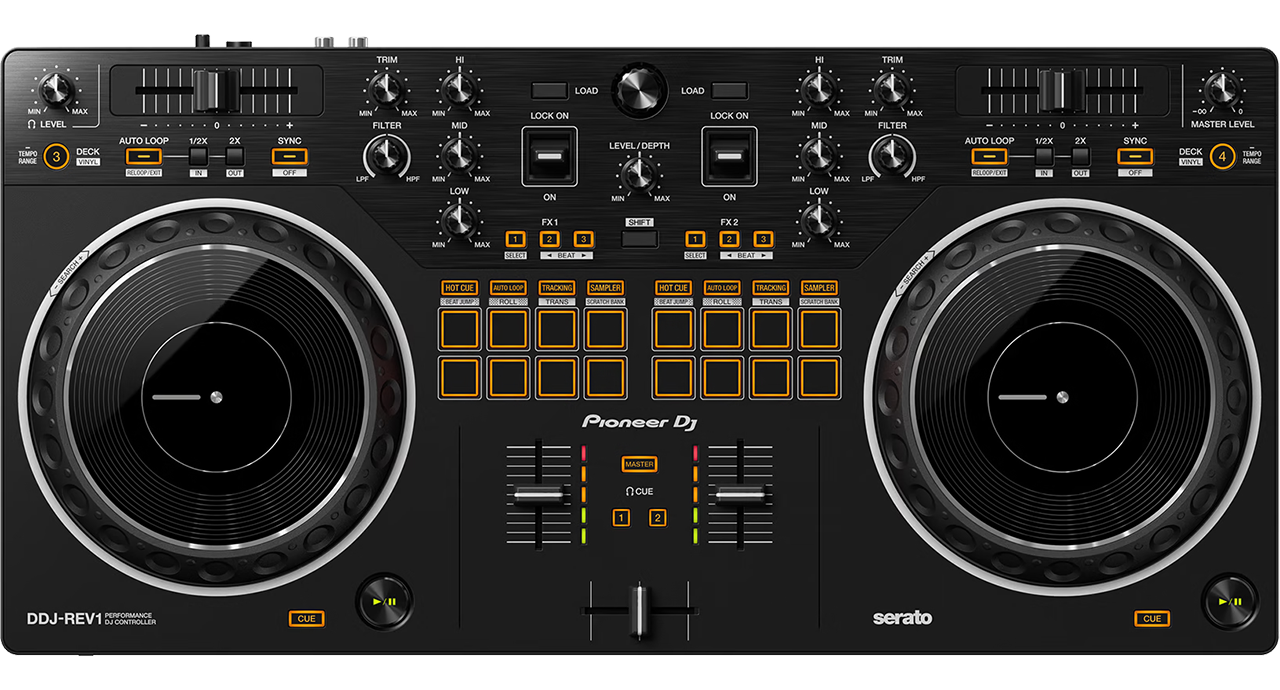Click the left channel FILTER knob
This screenshot has width=1280, height=690.
[x=386, y=156]
